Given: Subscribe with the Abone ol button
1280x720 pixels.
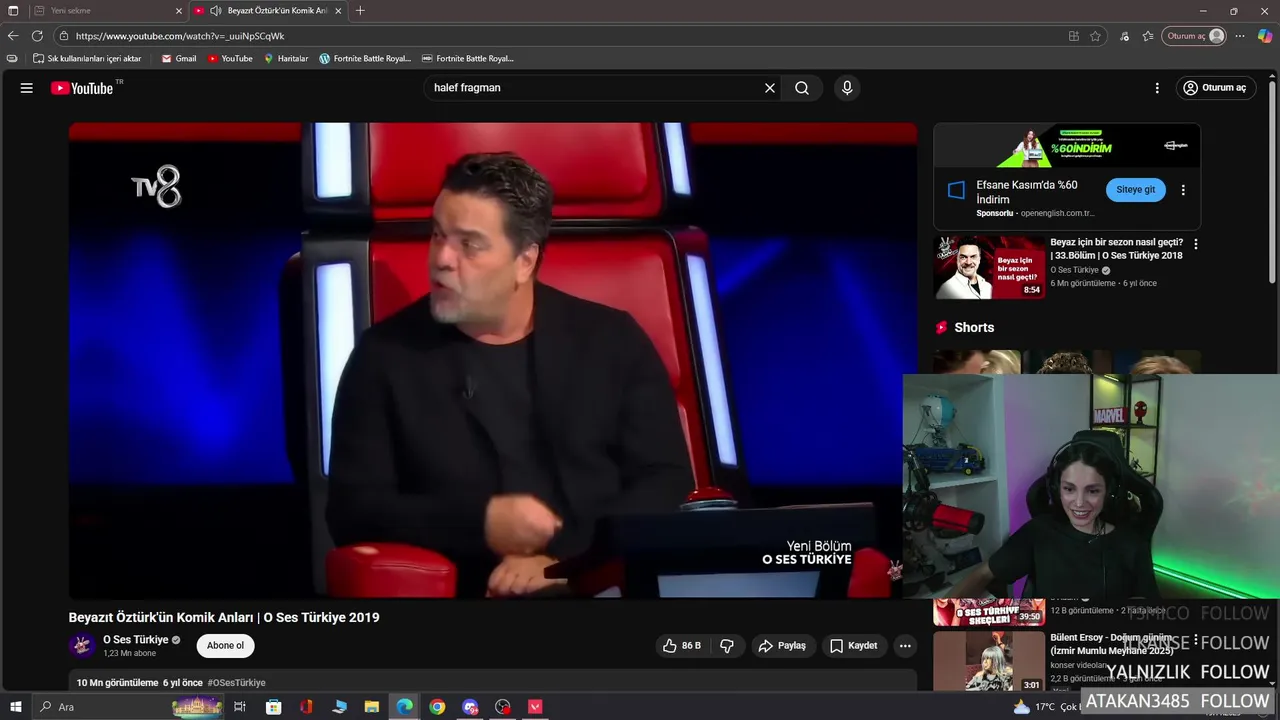Looking at the screenshot, I should tap(225, 646).
